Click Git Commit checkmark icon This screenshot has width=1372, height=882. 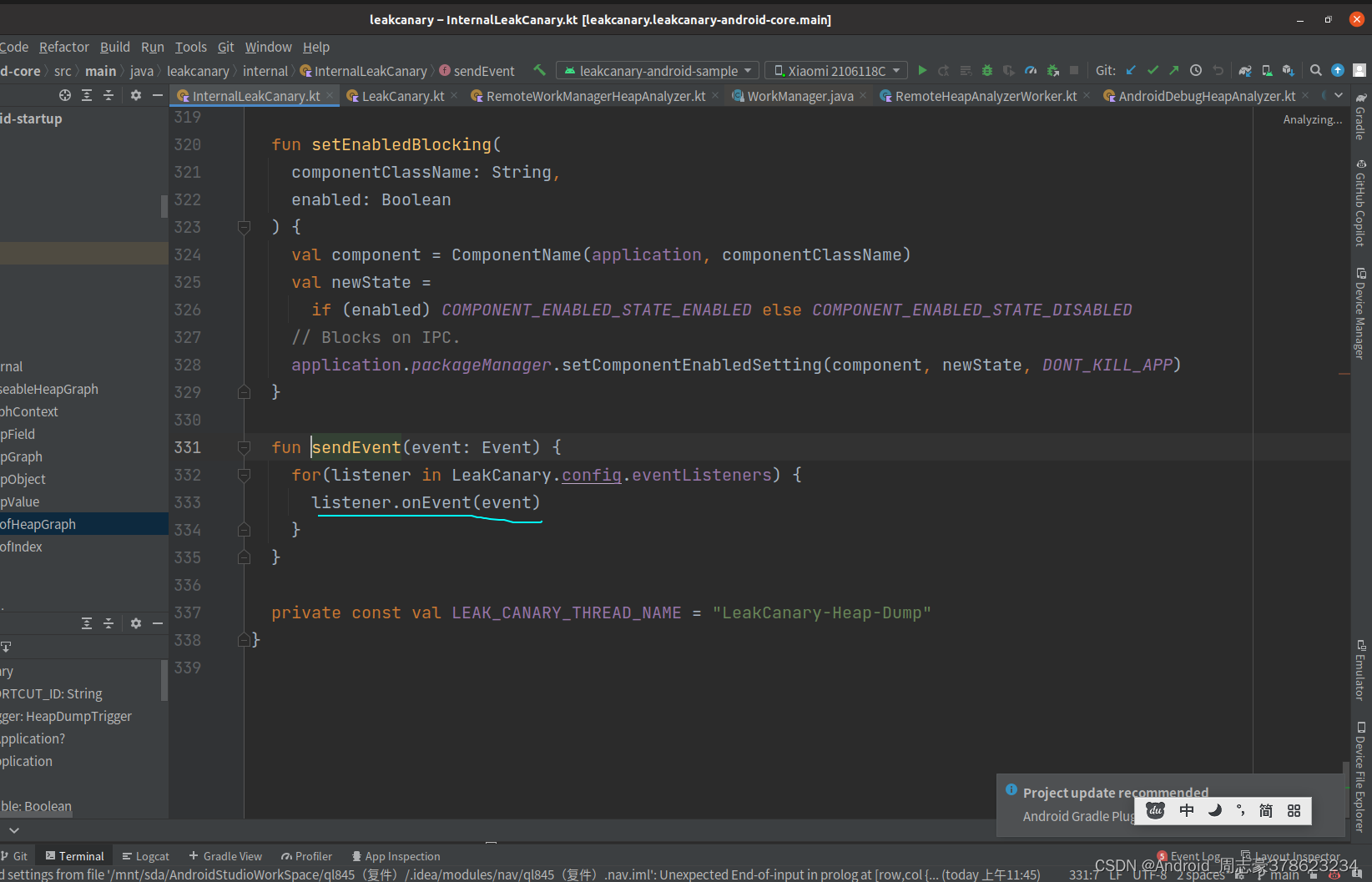click(1153, 71)
